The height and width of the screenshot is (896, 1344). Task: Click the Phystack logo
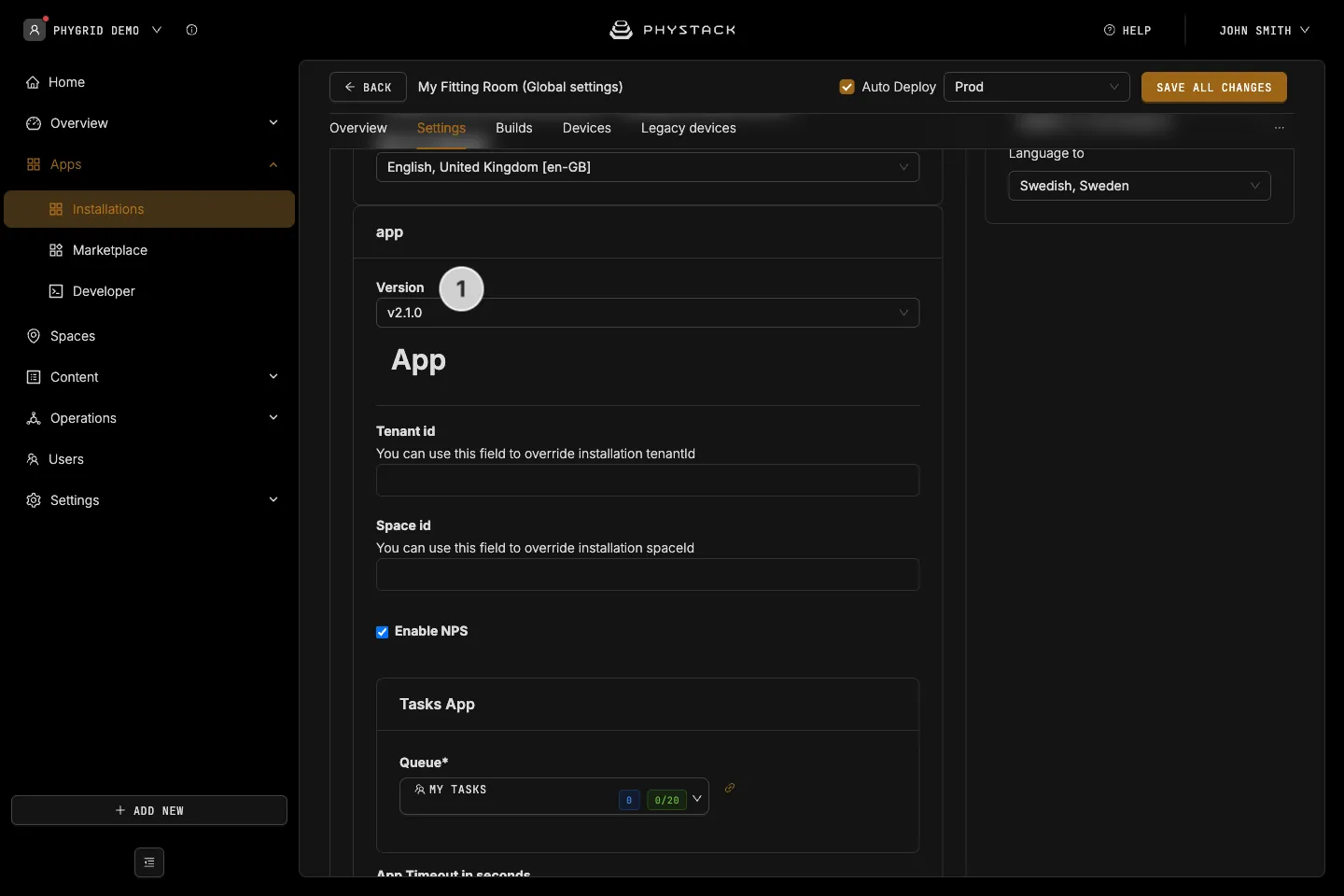672,30
